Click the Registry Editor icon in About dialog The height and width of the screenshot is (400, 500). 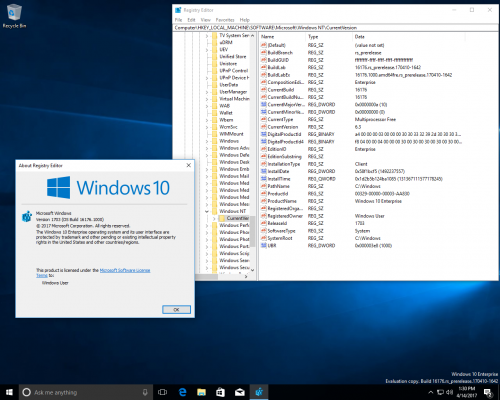click(27, 216)
